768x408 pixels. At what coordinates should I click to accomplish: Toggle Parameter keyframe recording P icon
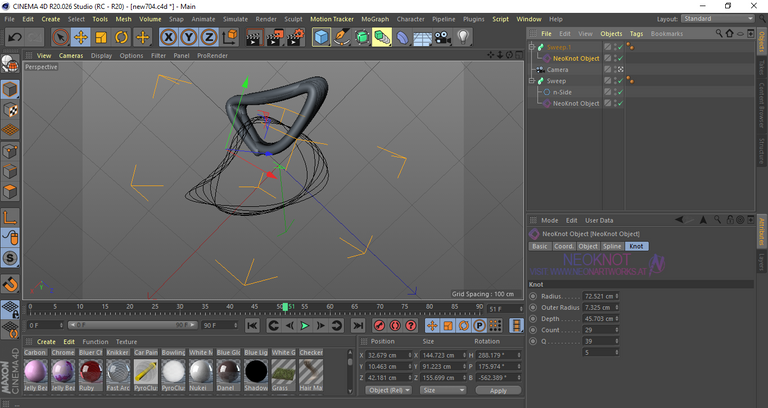(480, 325)
